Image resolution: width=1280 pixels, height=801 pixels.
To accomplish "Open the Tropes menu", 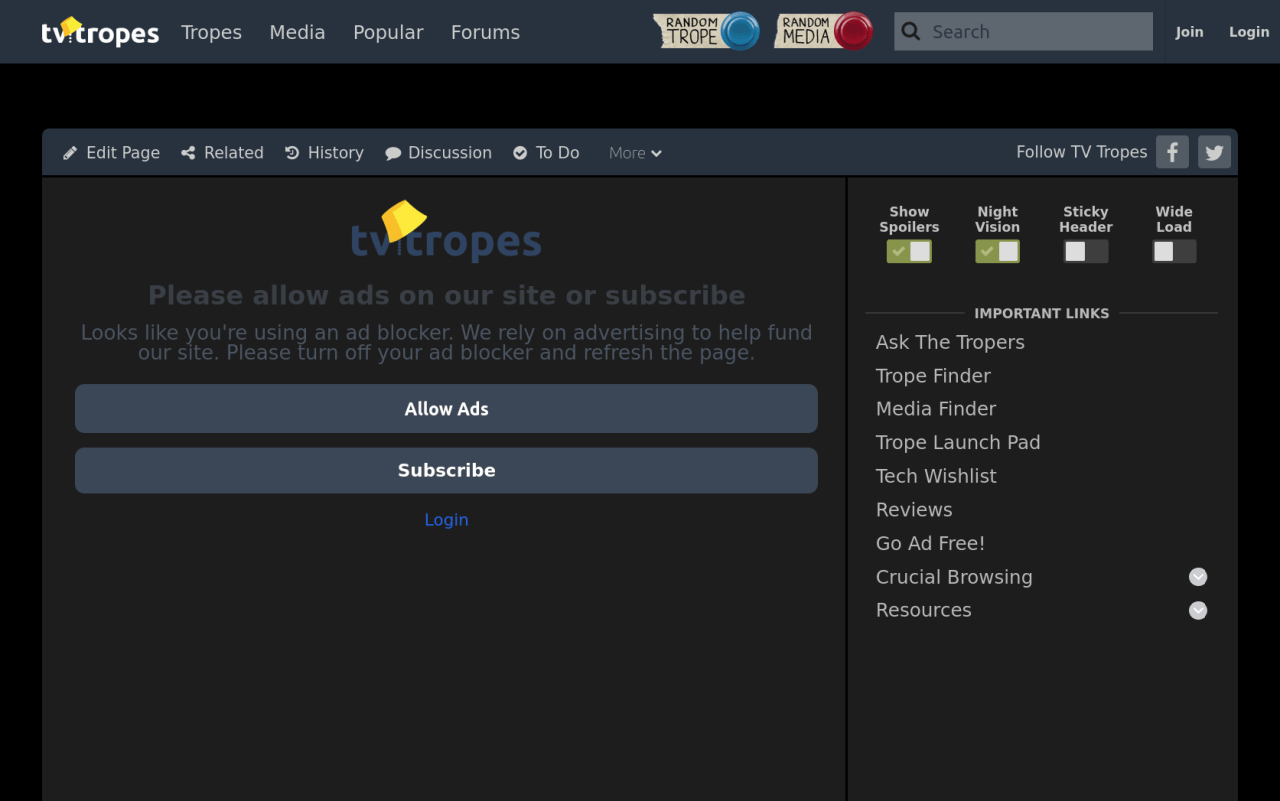I will tap(211, 32).
